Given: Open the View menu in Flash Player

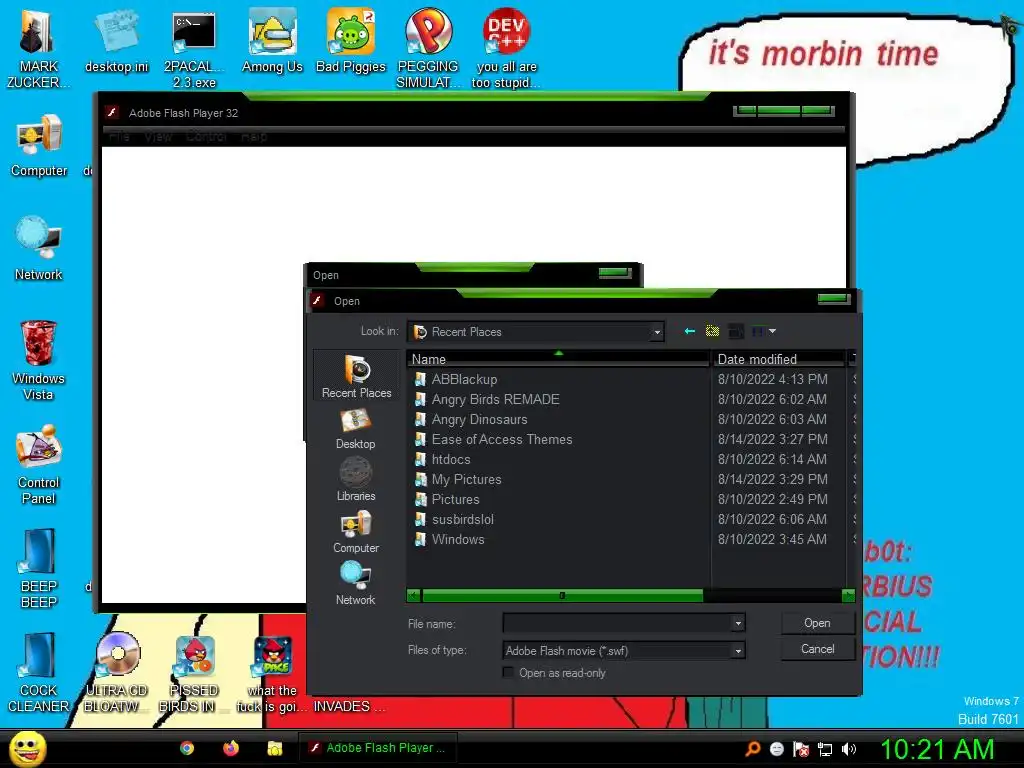Looking at the screenshot, I should [x=158, y=136].
